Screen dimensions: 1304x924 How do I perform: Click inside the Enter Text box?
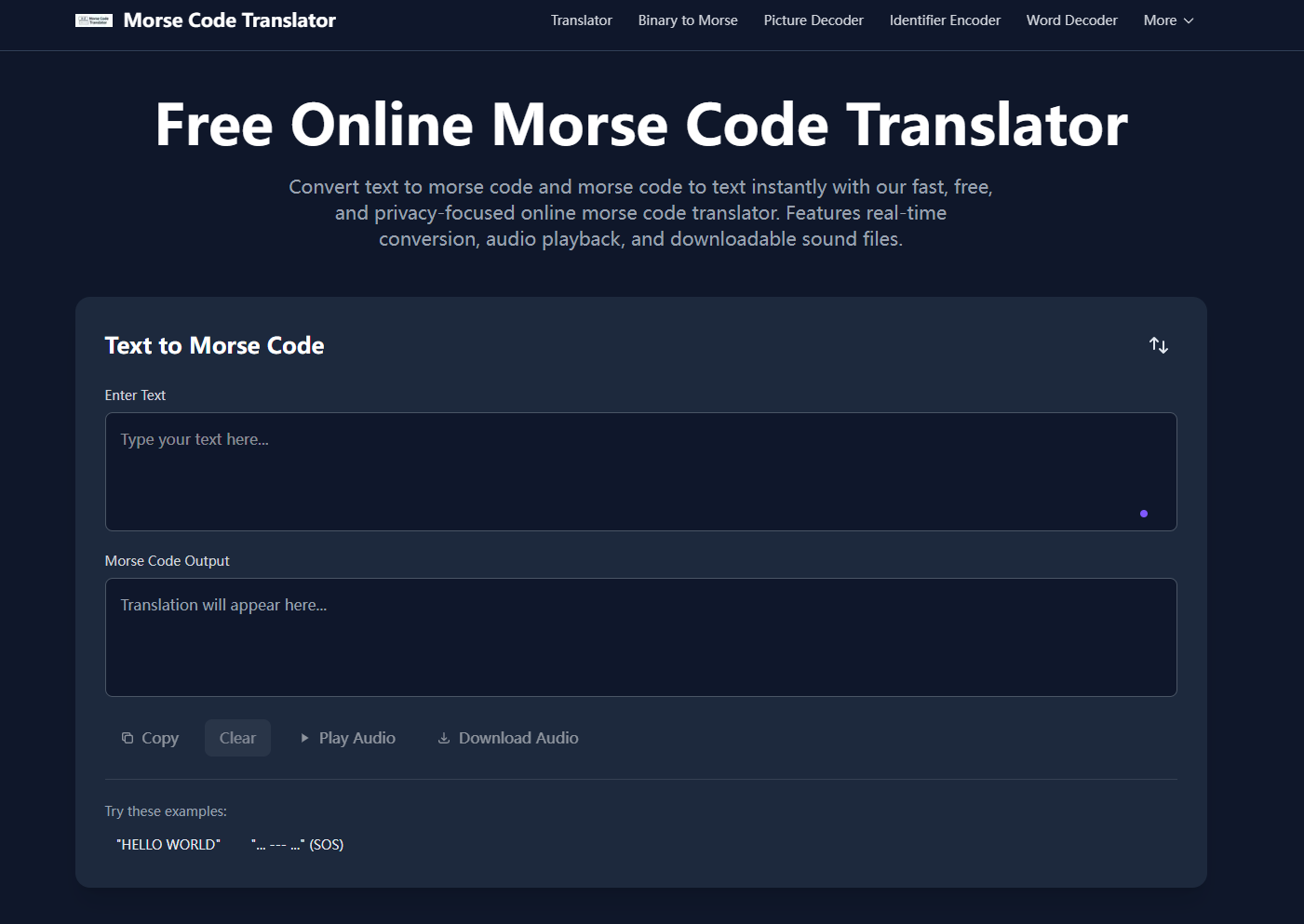tap(640, 470)
